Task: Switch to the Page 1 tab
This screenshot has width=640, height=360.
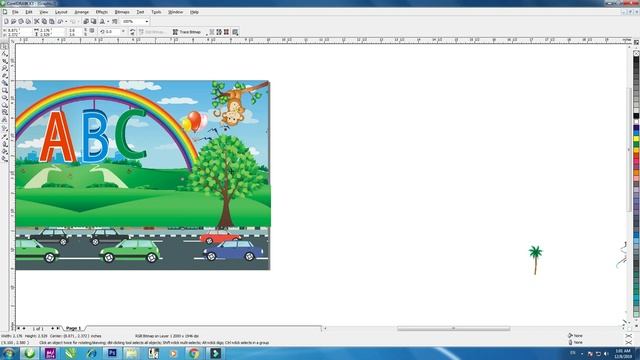Action: pos(74,328)
